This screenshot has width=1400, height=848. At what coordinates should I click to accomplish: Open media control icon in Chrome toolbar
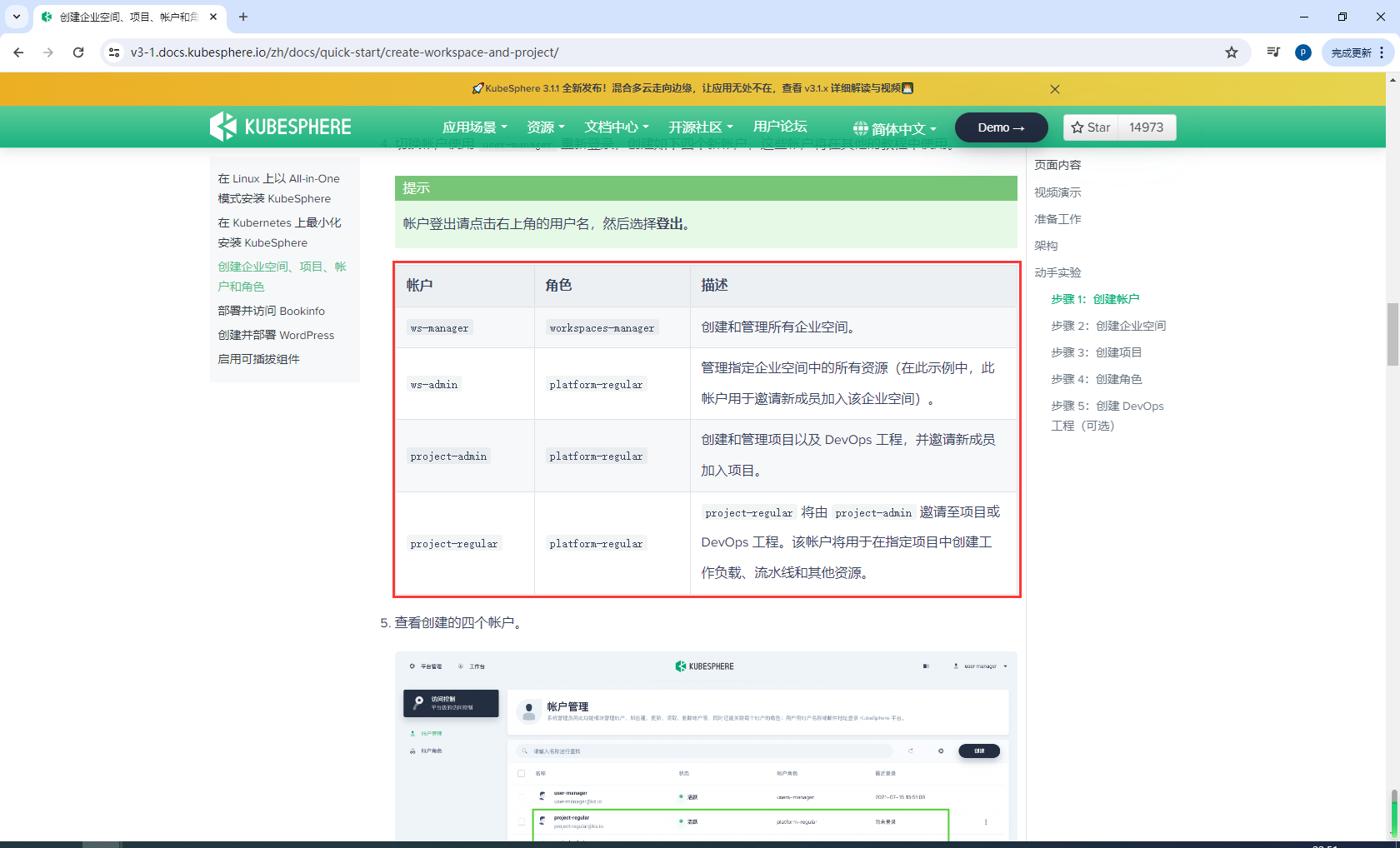(1273, 52)
